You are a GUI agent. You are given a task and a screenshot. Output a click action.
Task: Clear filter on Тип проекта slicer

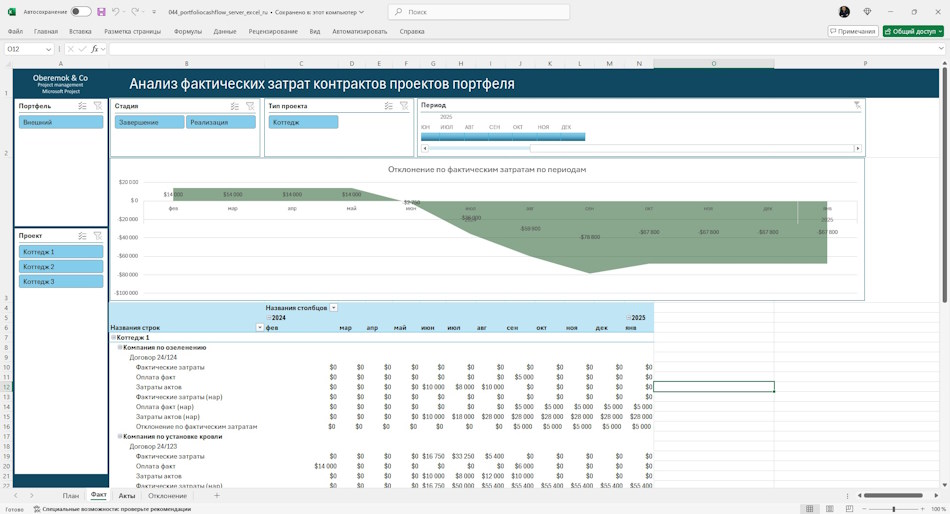(404, 106)
